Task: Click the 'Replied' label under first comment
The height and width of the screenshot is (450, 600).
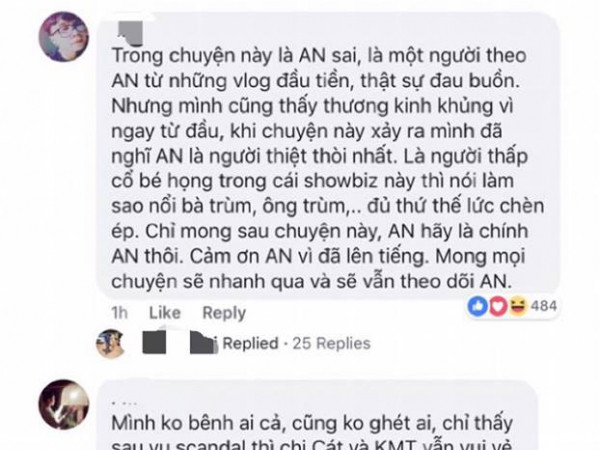Action: click(251, 343)
